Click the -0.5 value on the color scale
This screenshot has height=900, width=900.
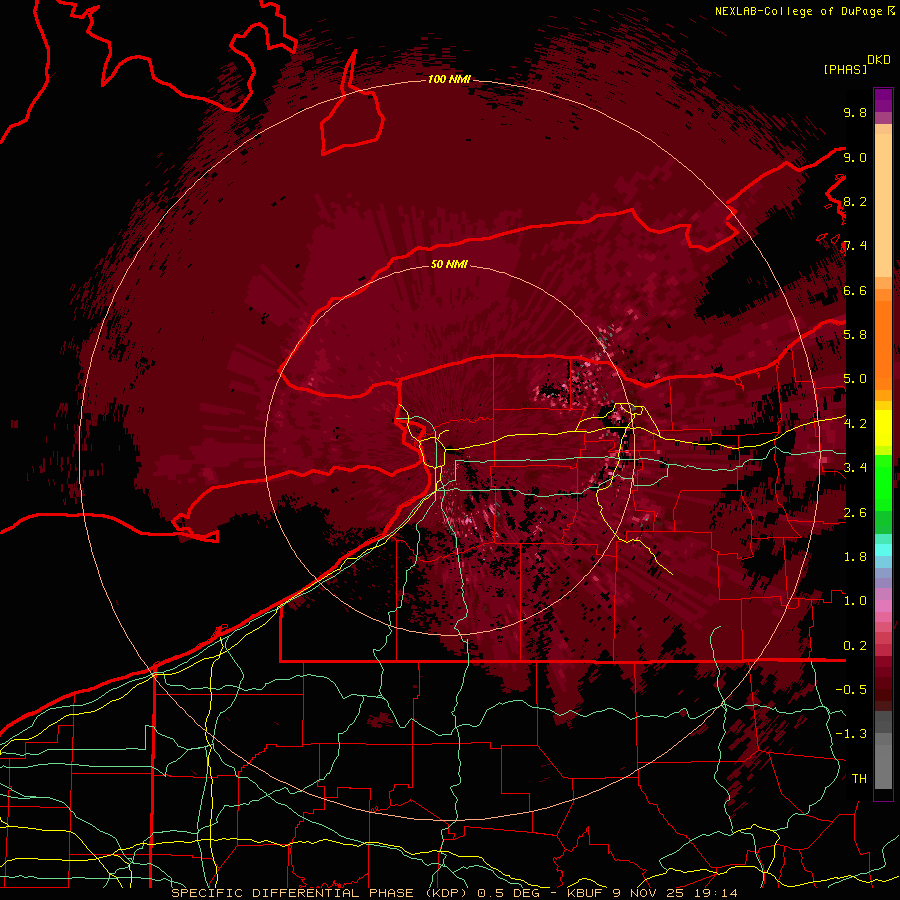[851, 690]
